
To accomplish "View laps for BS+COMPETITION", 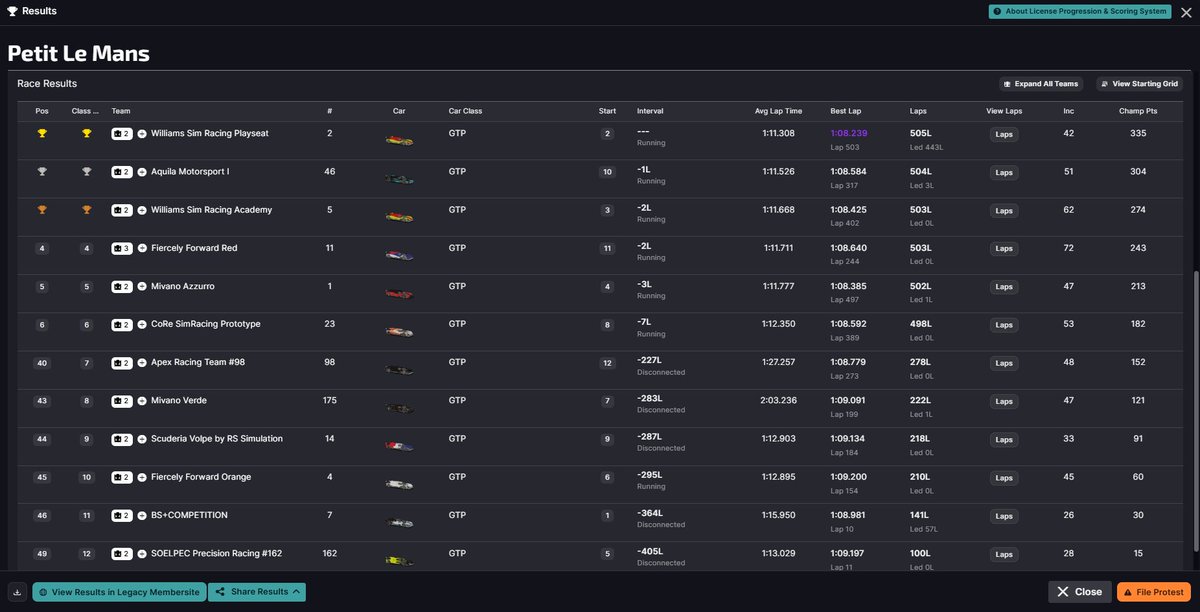I will coord(1004,516).
